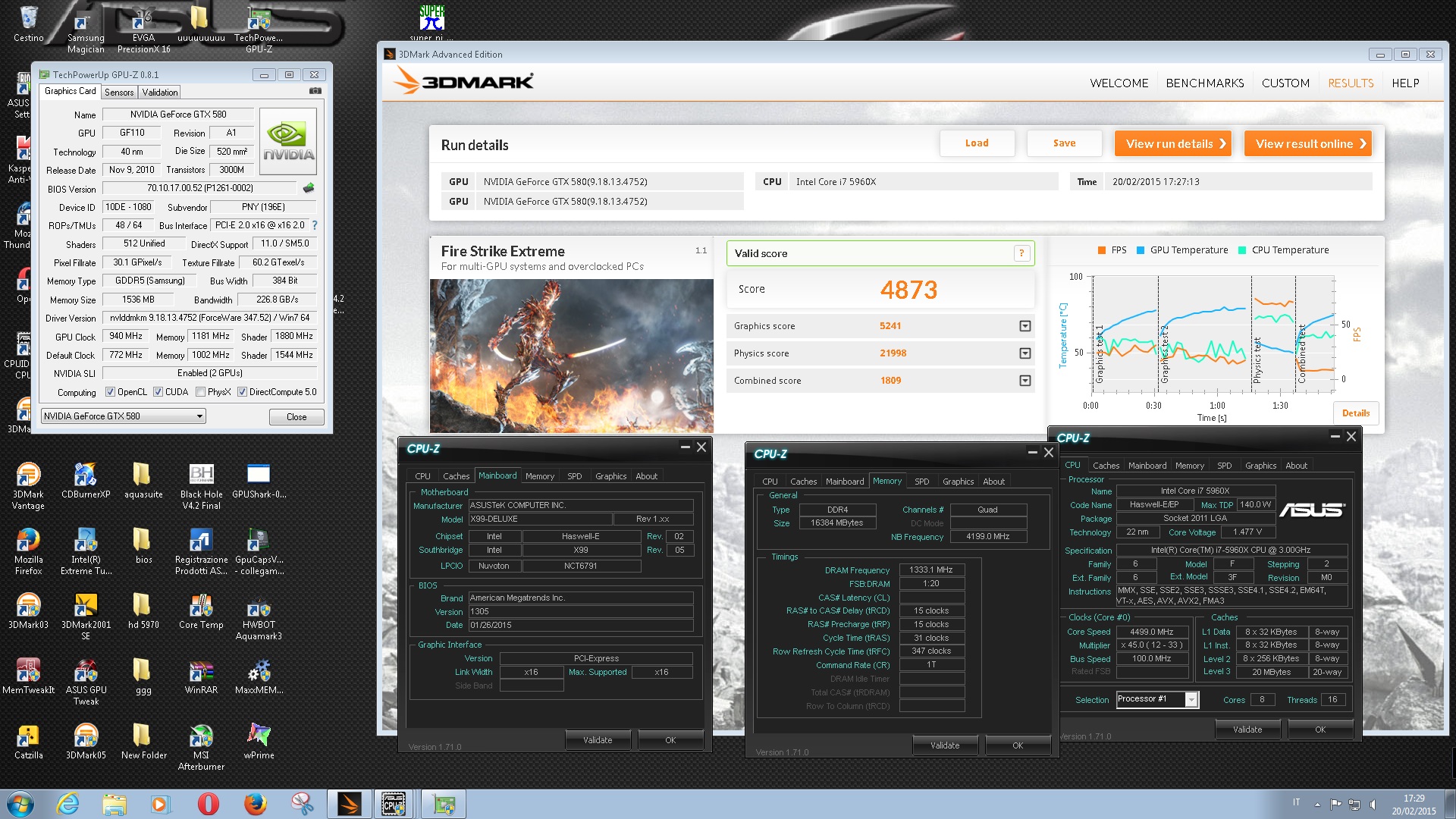Click Validate in the Mainboard CPU-Z window
Image resolution: width=1456 pixels, height=819 pixels.
598,740
